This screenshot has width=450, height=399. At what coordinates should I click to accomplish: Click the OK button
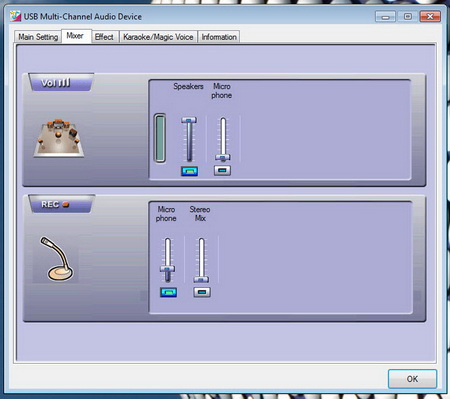coord(412,379)
